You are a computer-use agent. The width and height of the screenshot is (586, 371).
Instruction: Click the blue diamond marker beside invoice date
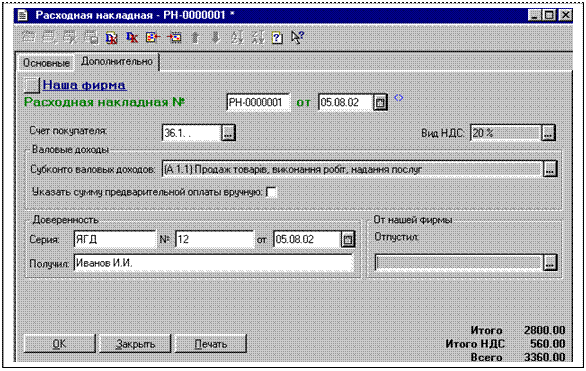pos(399,98)
